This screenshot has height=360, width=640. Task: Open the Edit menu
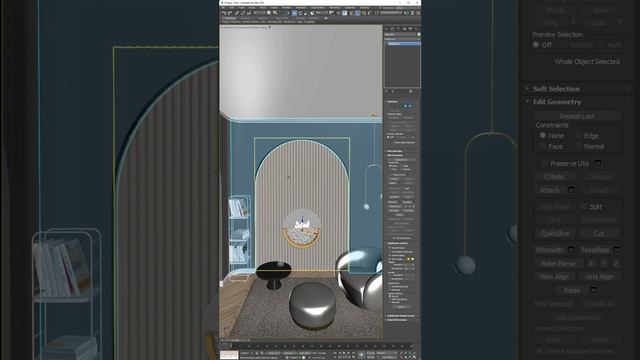click(x=231, y=7)
